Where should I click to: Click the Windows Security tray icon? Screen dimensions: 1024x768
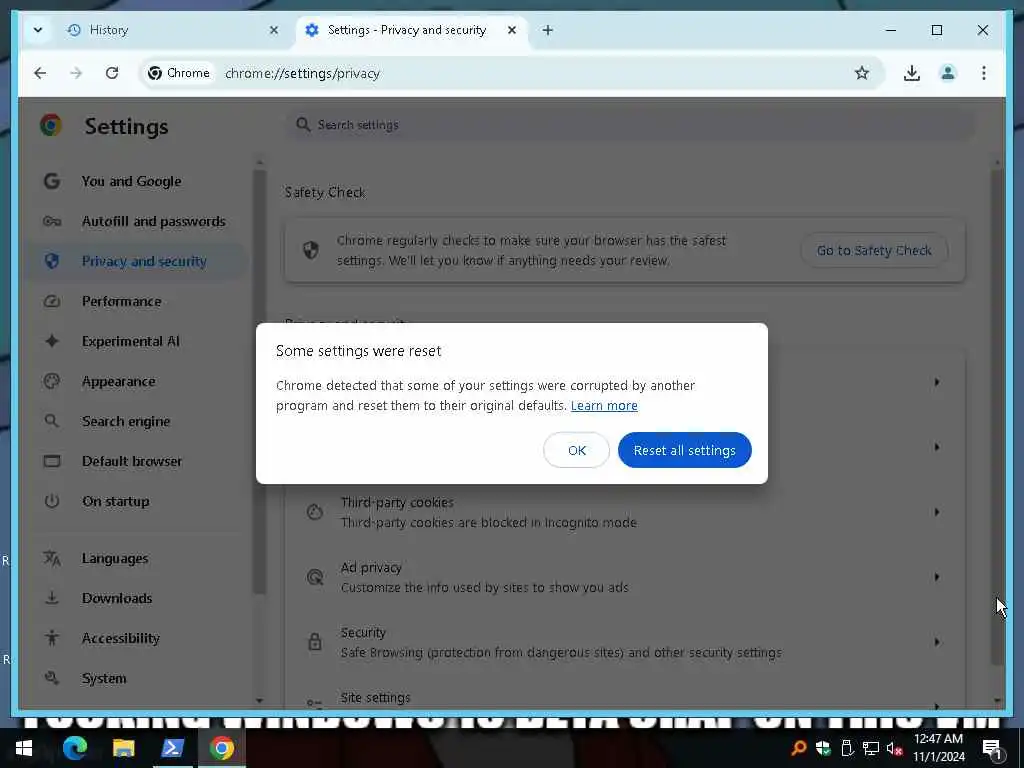tap(822, 748)
